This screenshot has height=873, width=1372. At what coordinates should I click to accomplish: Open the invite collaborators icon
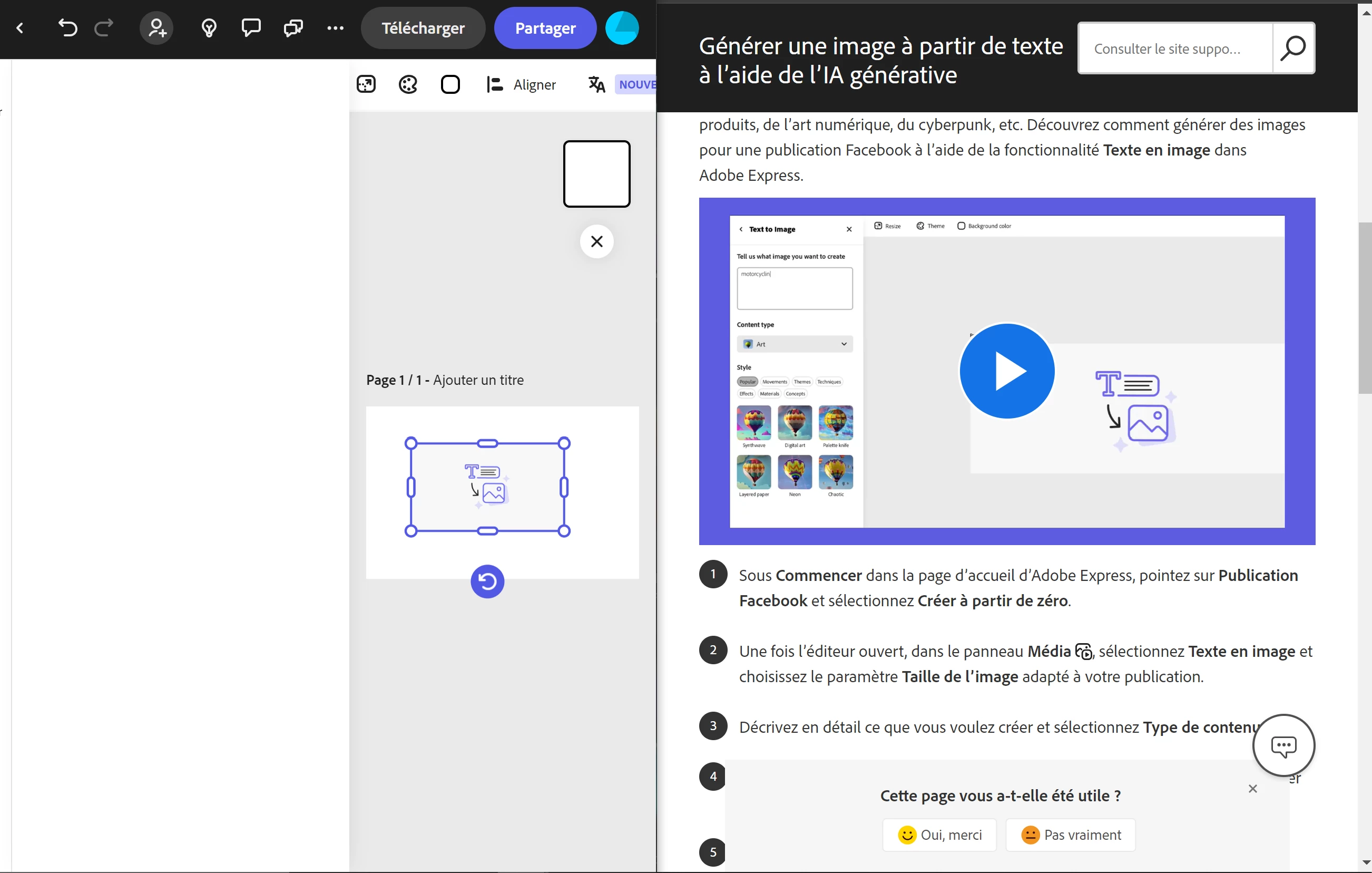(x=156, y=27)
